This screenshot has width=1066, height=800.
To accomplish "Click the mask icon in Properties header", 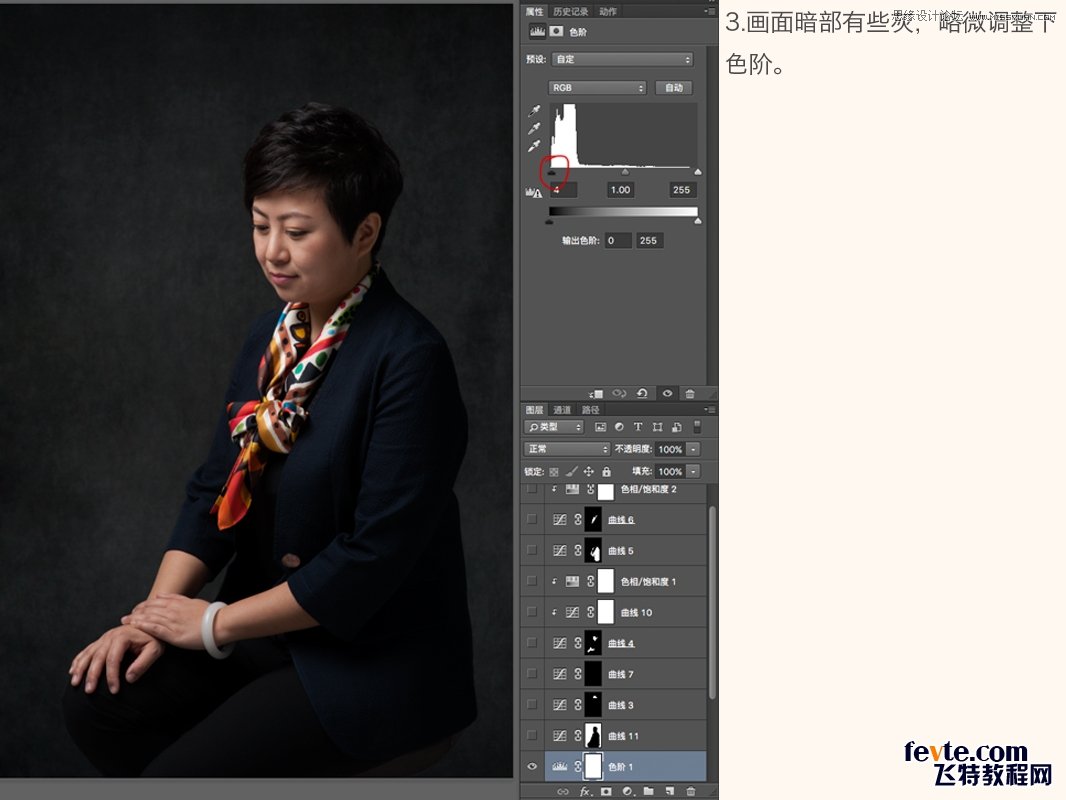I will [556, 31].
